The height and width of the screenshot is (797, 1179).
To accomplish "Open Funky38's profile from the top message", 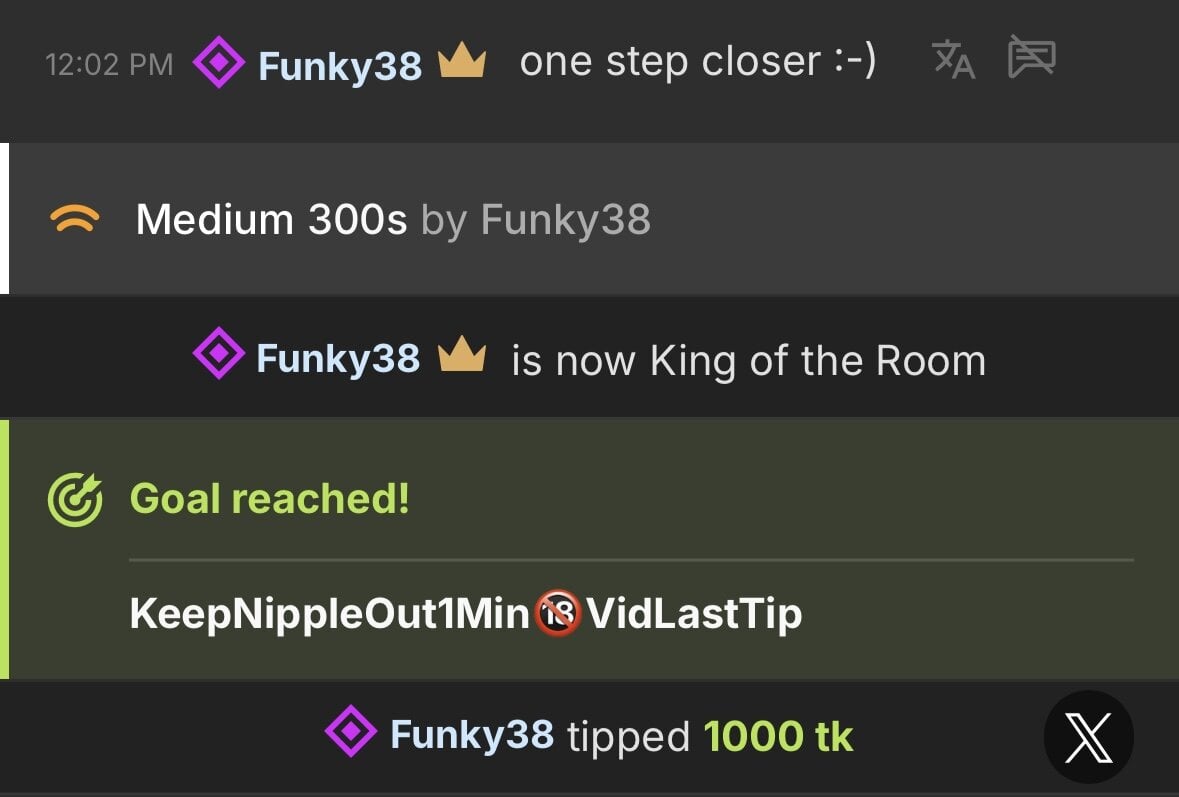I will click(x=340, y=66).
